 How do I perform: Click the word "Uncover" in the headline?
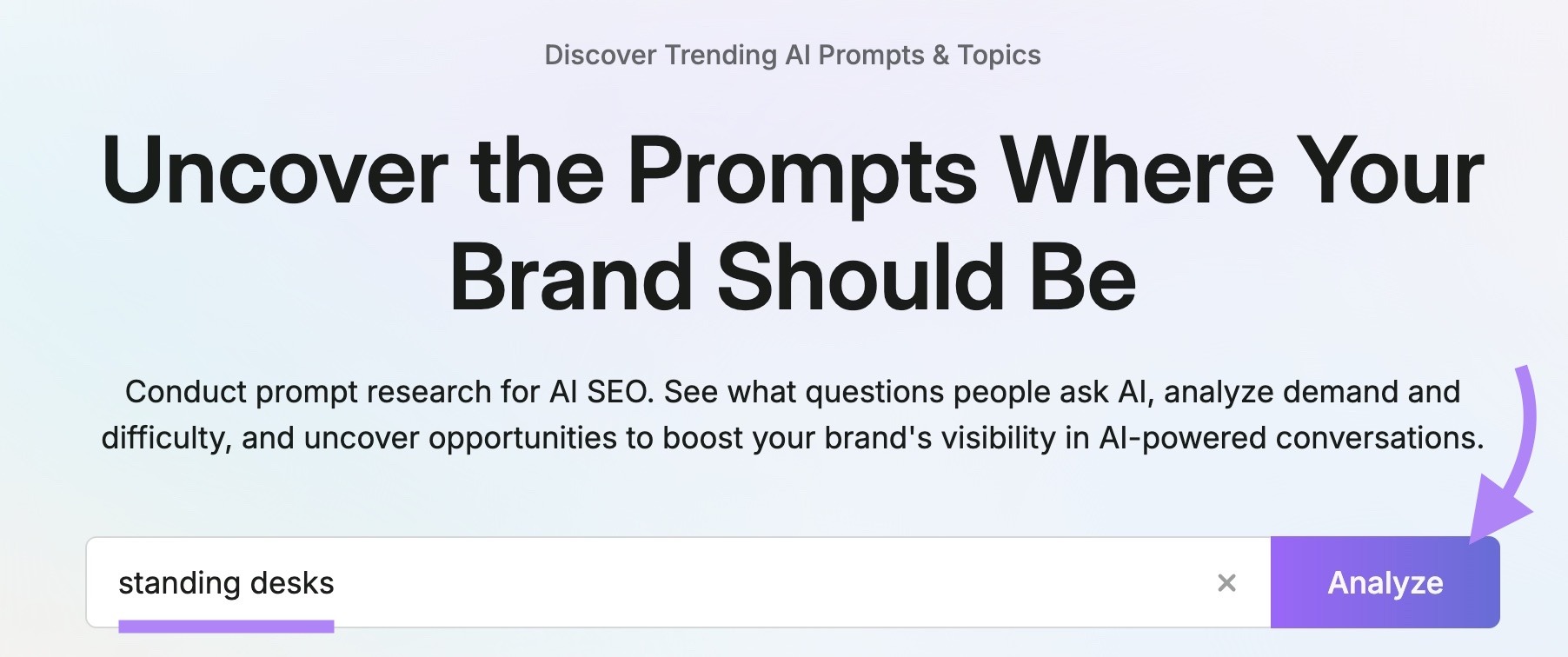[x=275, y=171]
